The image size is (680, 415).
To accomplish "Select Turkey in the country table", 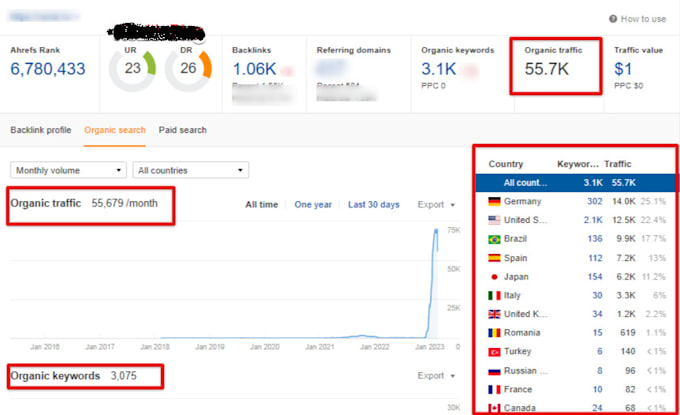I will point(517,352).
